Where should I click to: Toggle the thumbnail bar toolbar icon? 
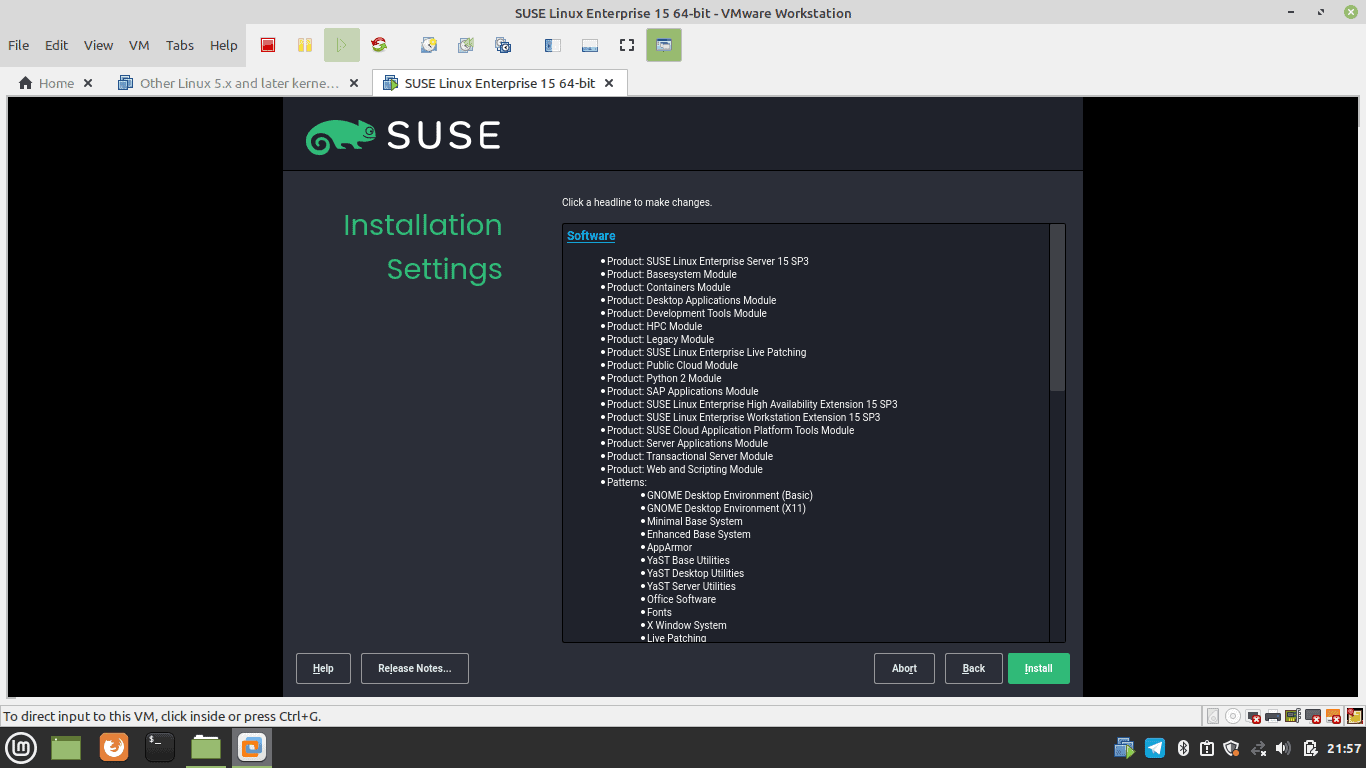tap(589, 45)
